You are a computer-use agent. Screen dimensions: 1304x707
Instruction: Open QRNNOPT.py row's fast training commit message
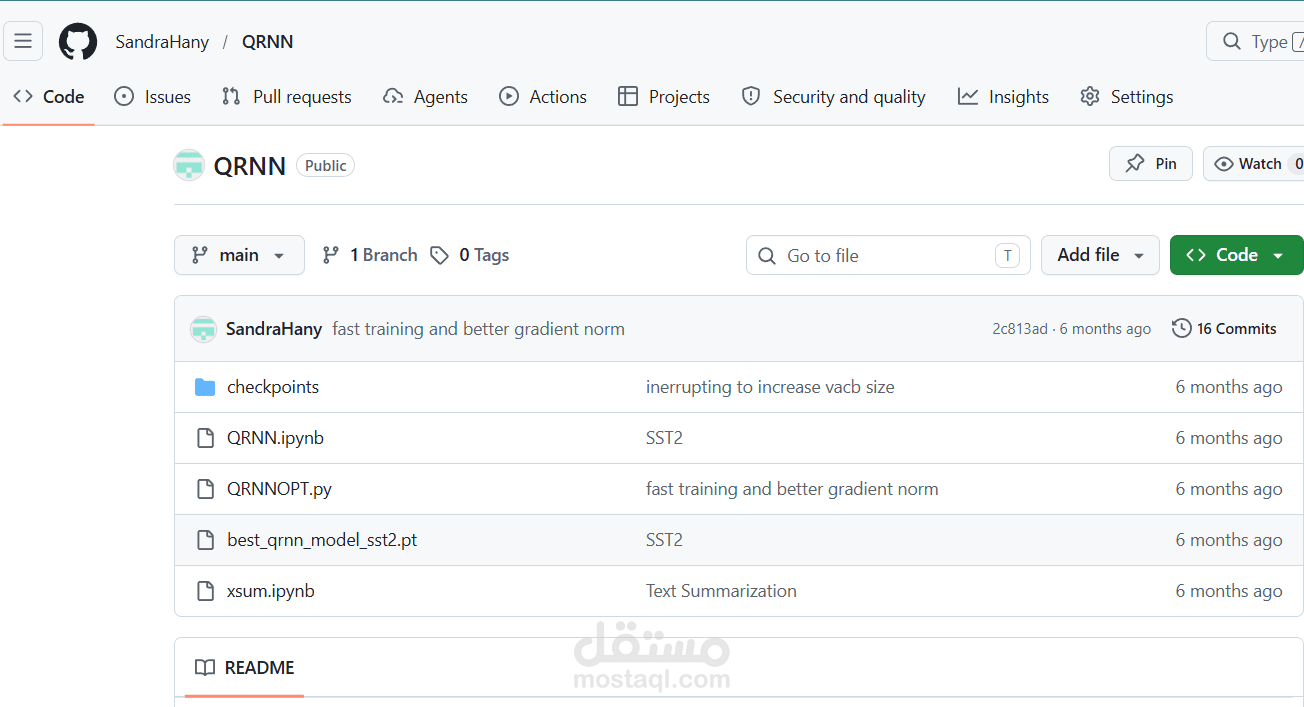click(792, 489)
